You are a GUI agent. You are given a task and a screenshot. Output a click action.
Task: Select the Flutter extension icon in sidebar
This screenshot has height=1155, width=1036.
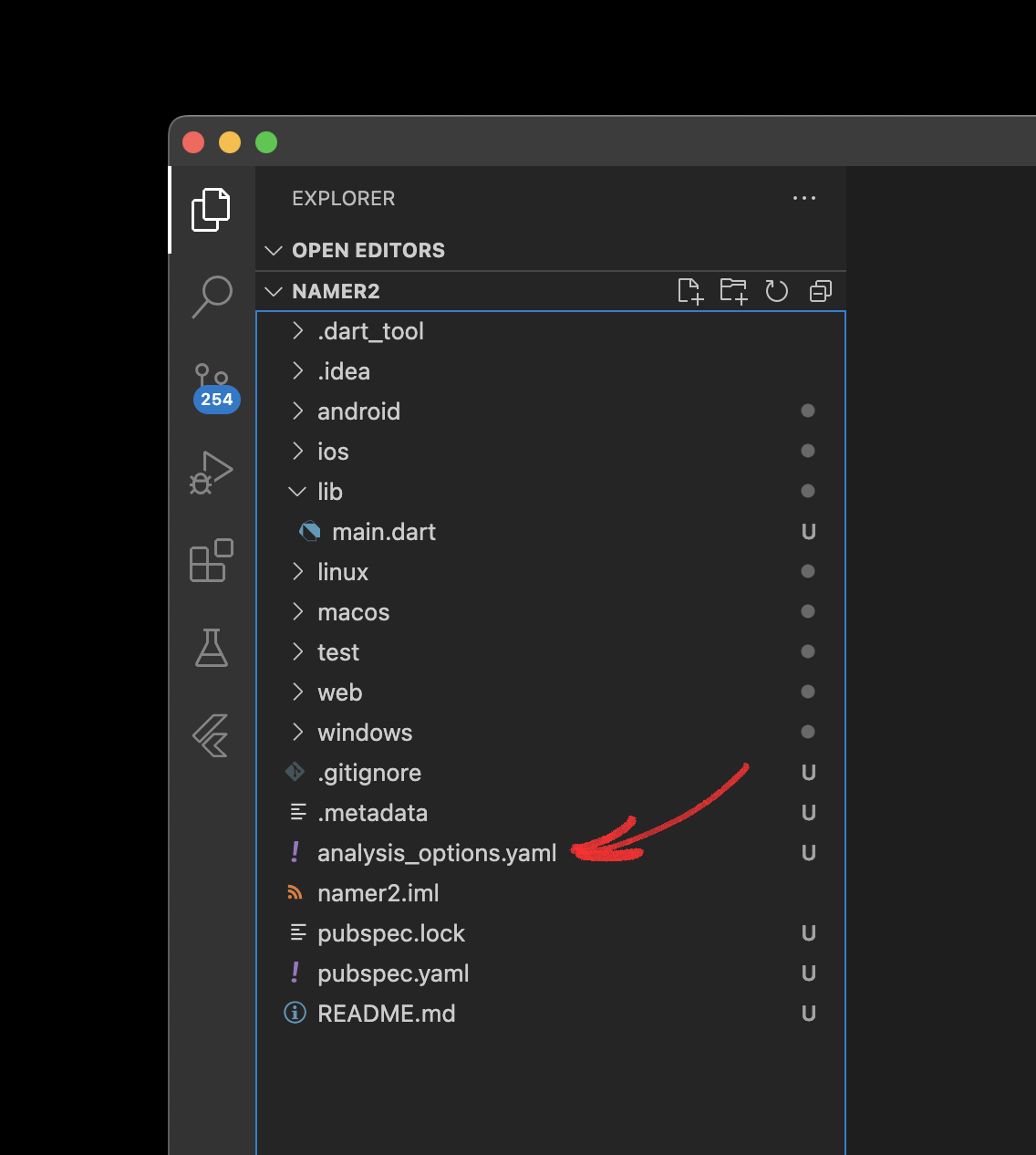[212, 735]
